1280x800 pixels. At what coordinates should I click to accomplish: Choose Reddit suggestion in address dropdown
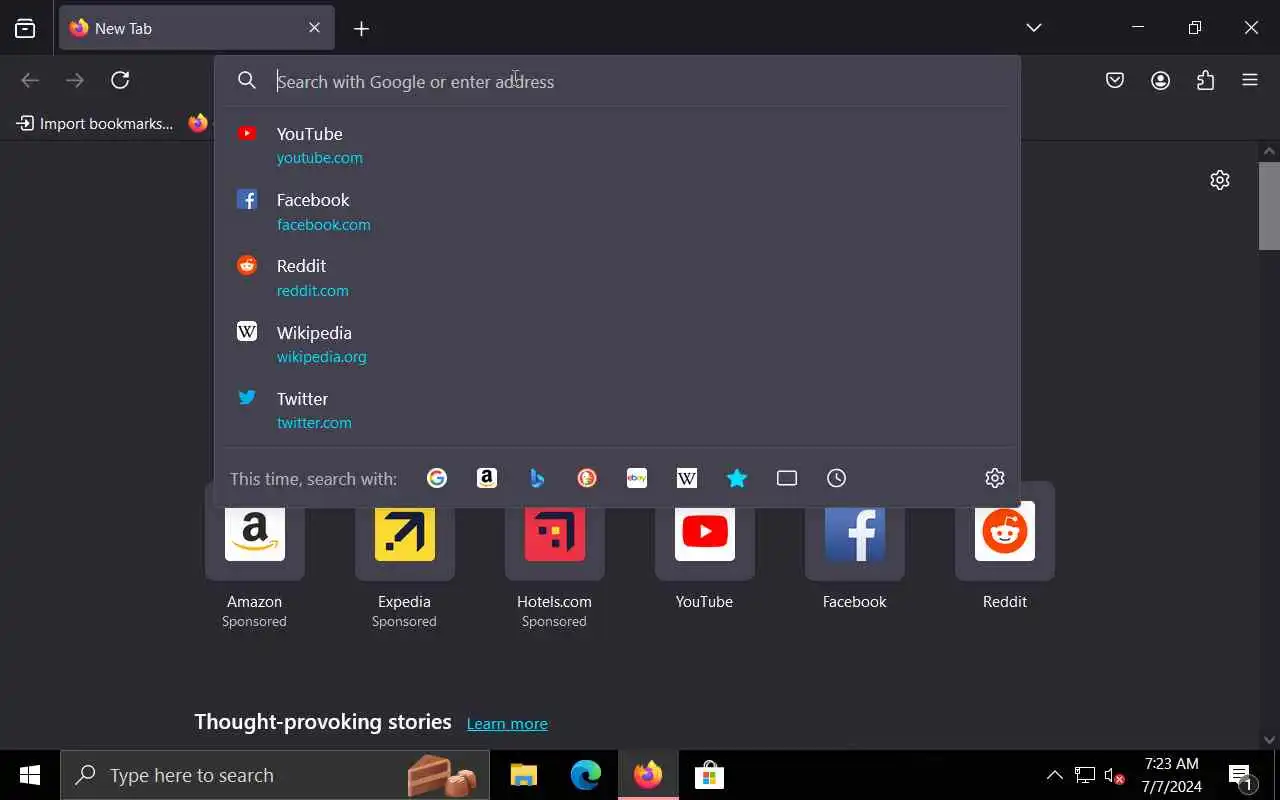coord(617,277)
